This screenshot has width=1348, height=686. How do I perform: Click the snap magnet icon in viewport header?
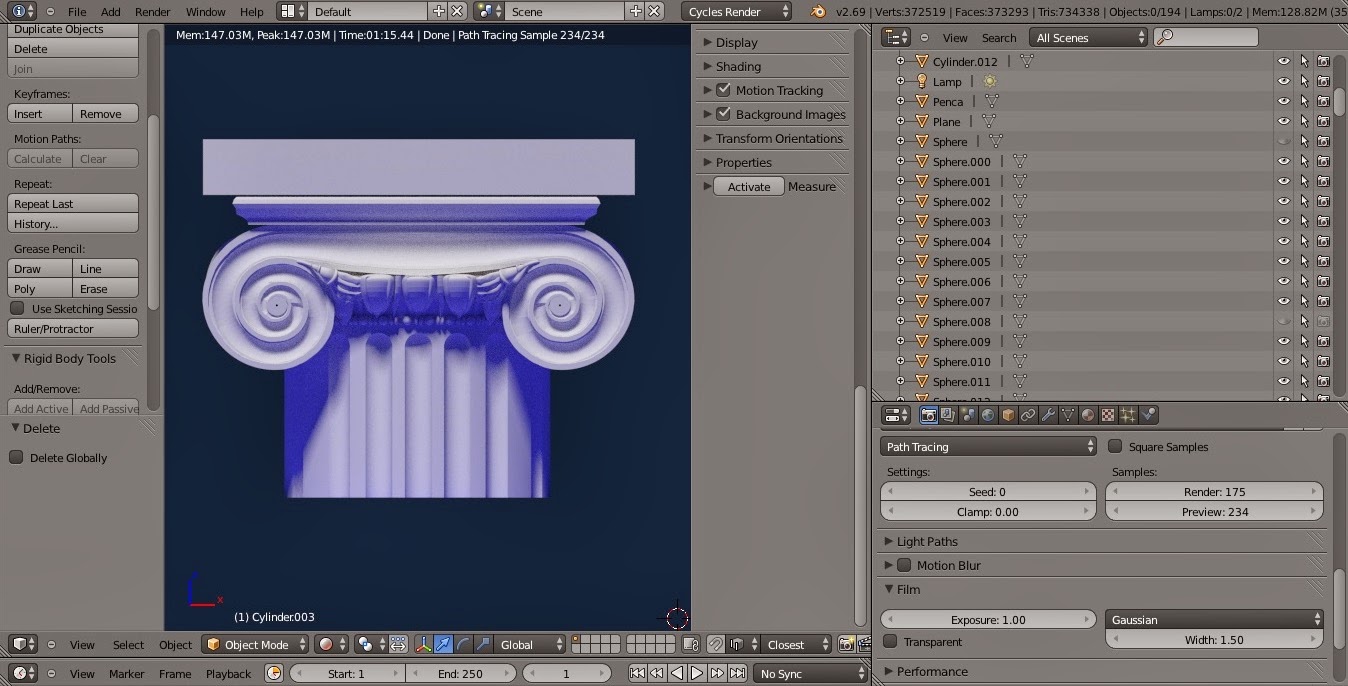tap(716, 645)
